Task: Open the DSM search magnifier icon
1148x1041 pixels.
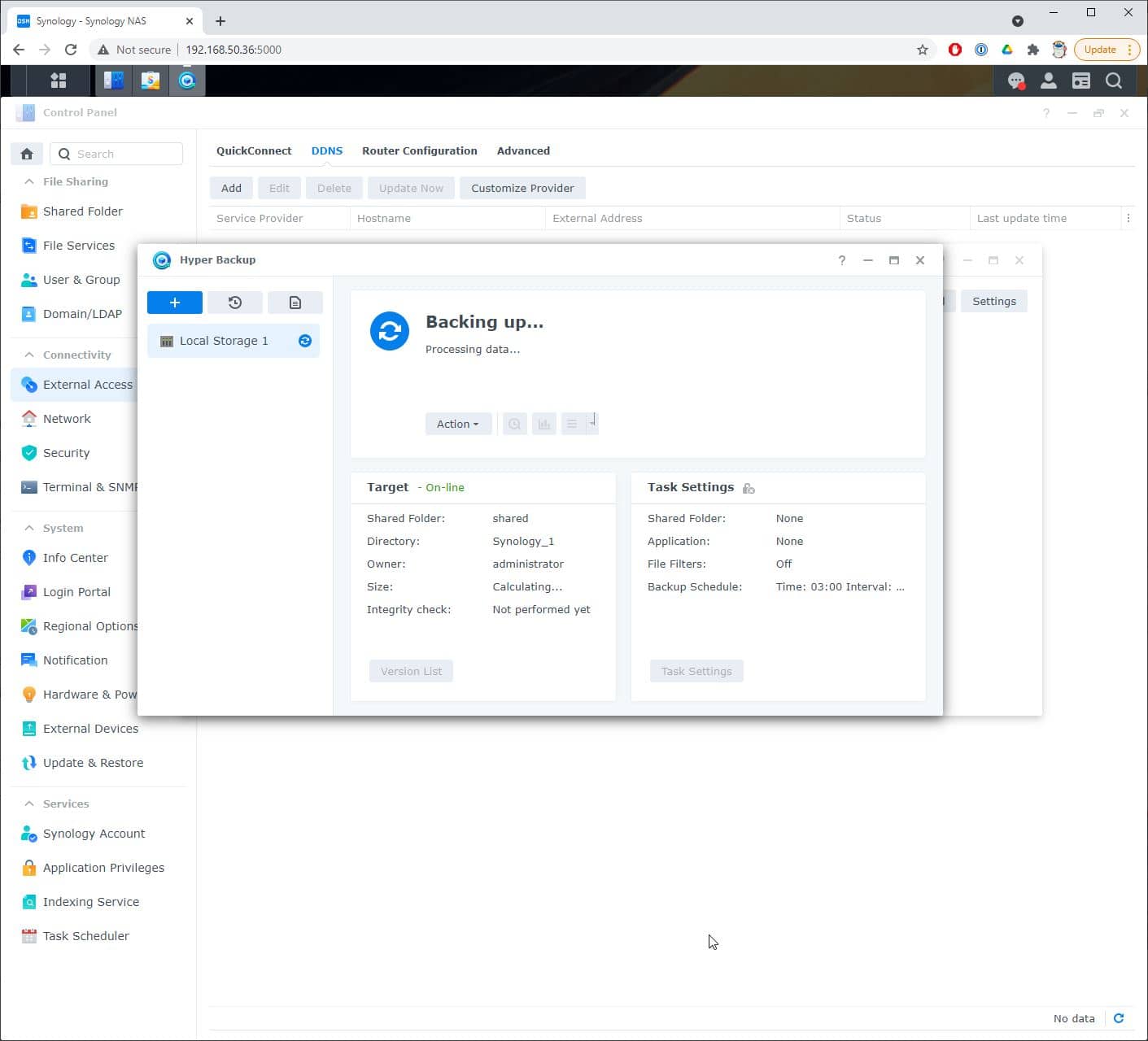Action: pos(1114,81)
